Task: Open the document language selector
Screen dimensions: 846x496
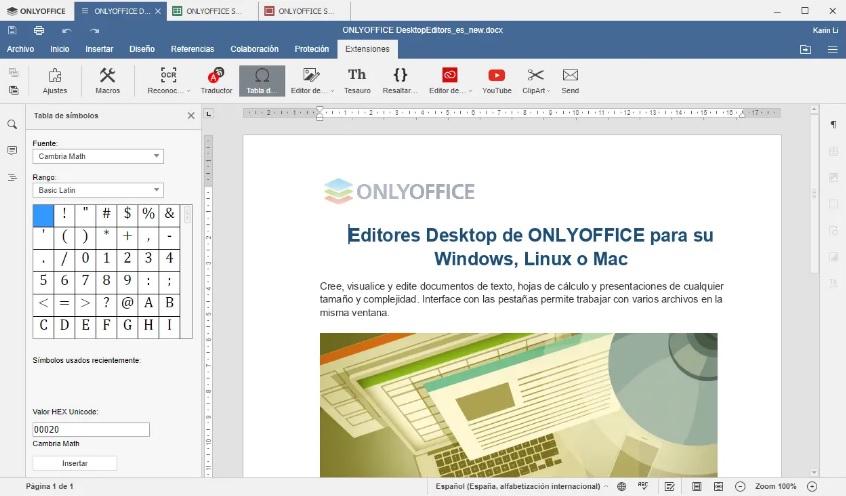Action: pos(520,486)
